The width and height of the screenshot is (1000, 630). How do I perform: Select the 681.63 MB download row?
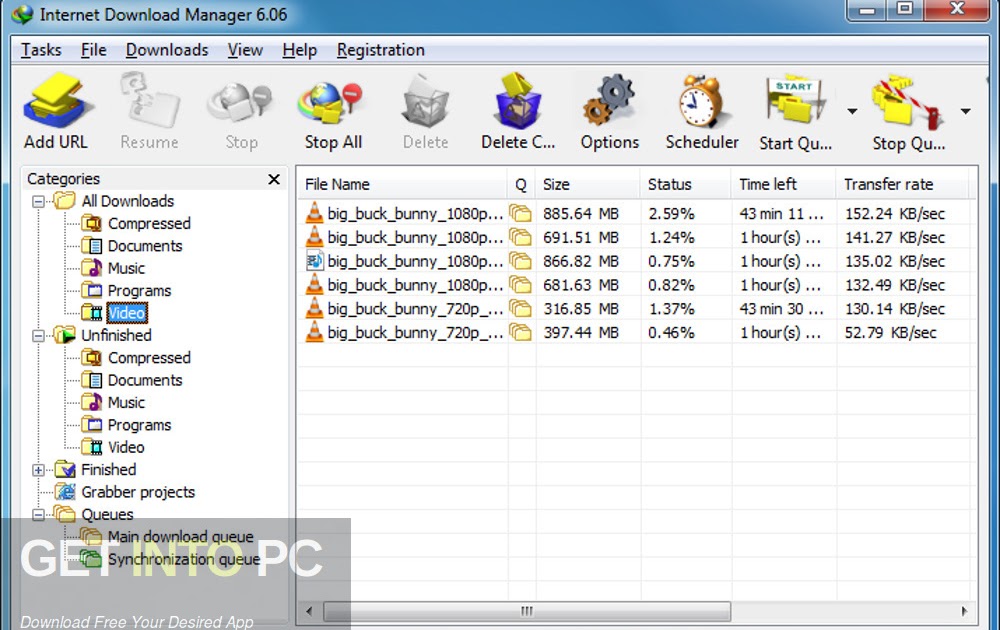click(636, 285)
